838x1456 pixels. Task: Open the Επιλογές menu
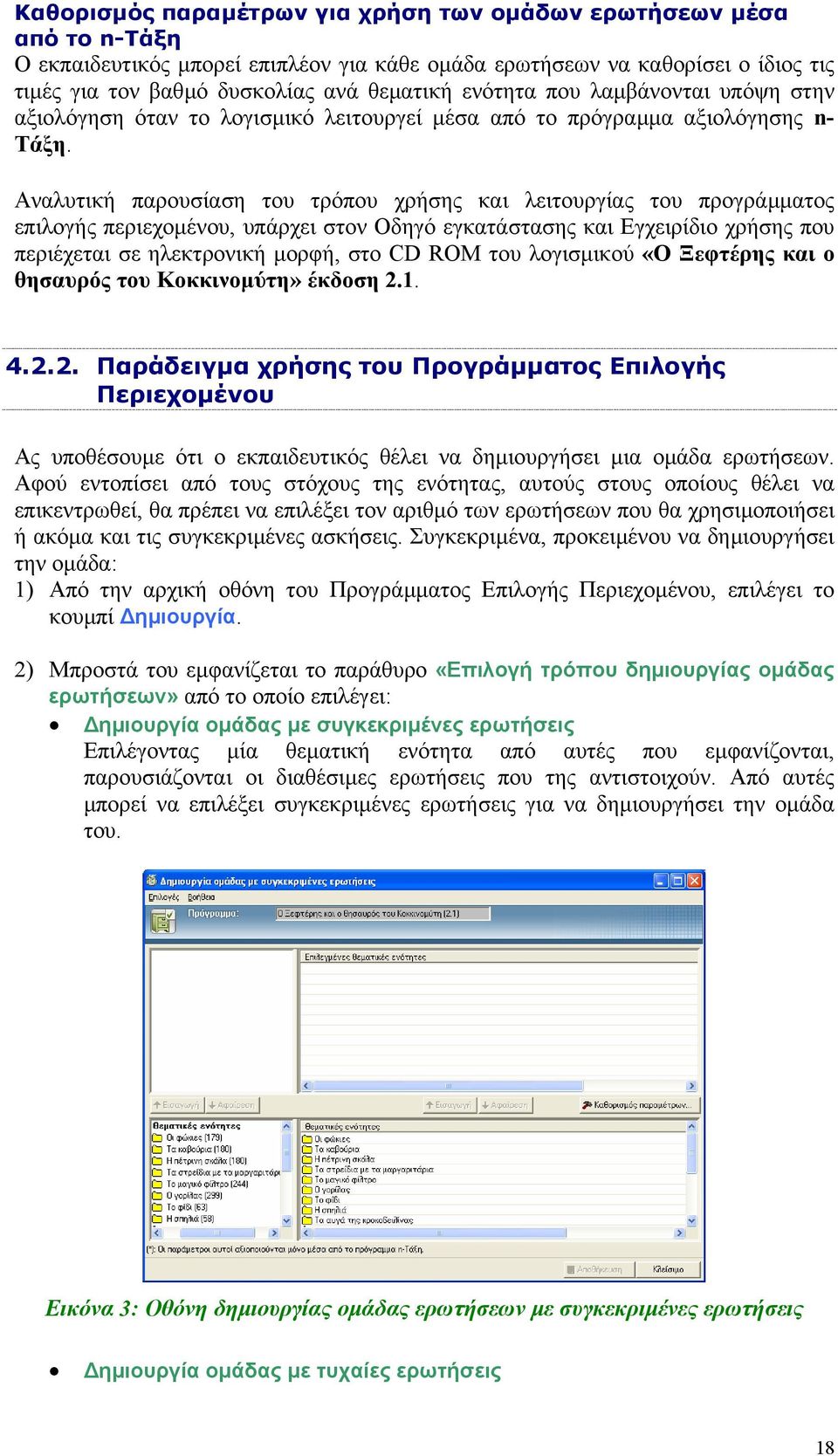point(163,896)
